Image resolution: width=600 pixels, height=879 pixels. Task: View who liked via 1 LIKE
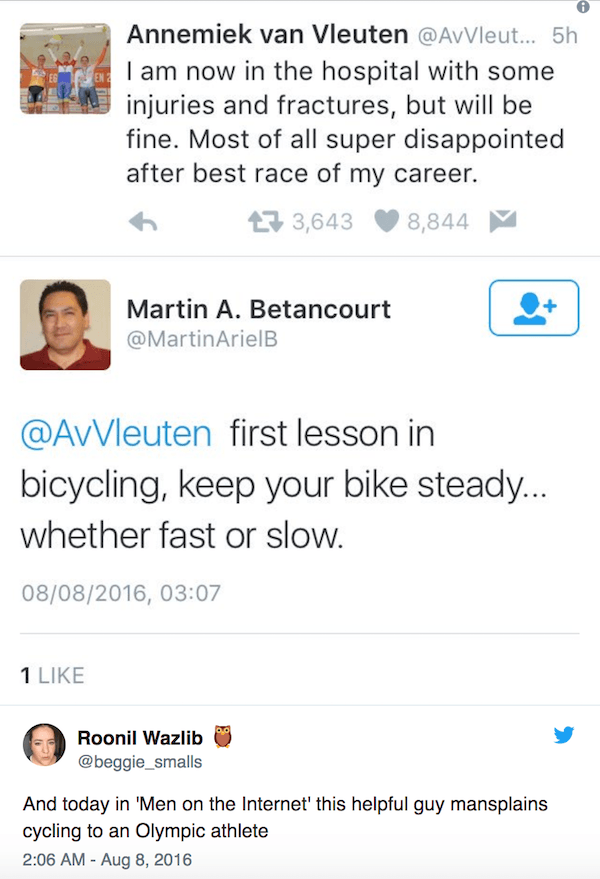click(x=52, y=676)
